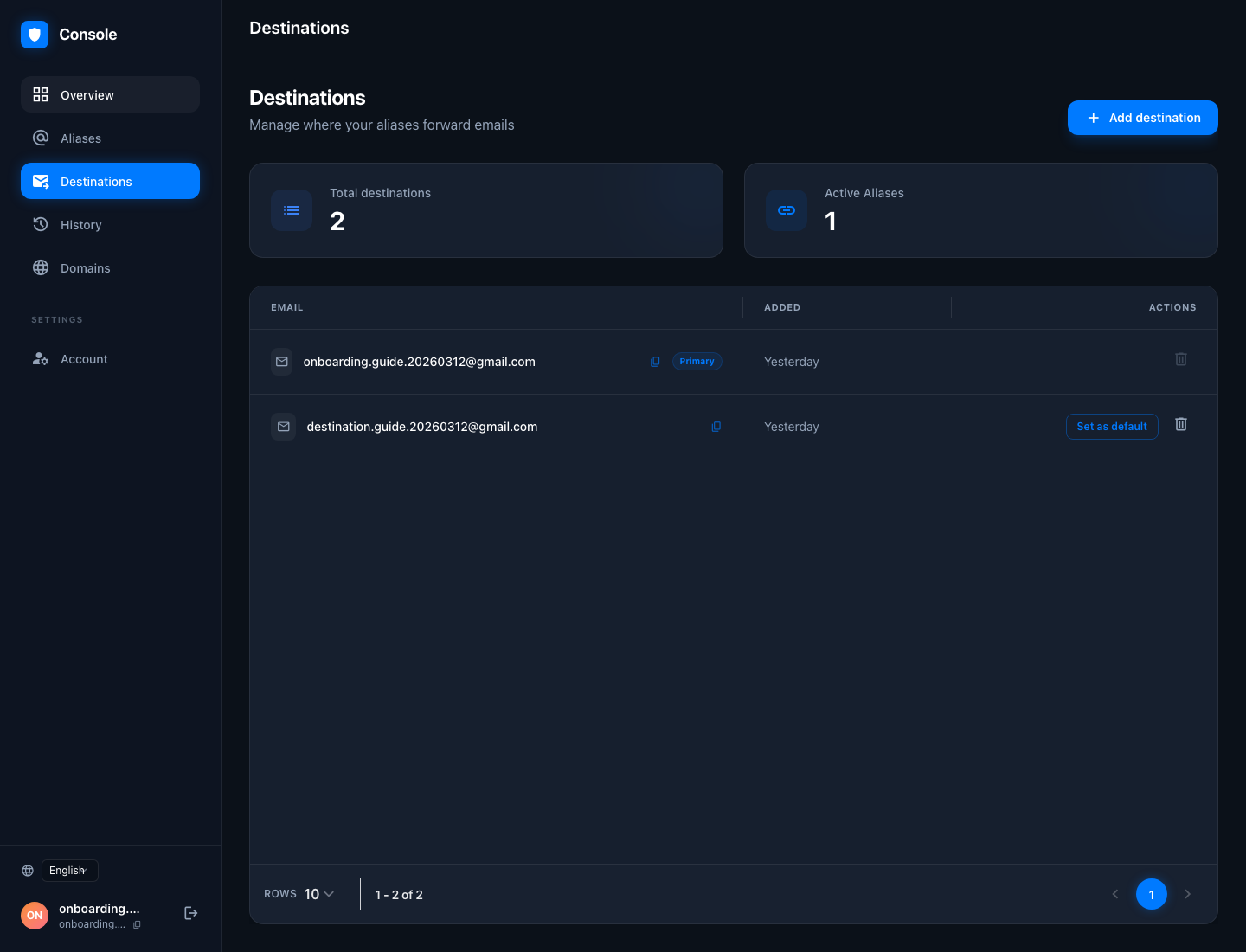Navigate to the History page

tap(80, 225)
